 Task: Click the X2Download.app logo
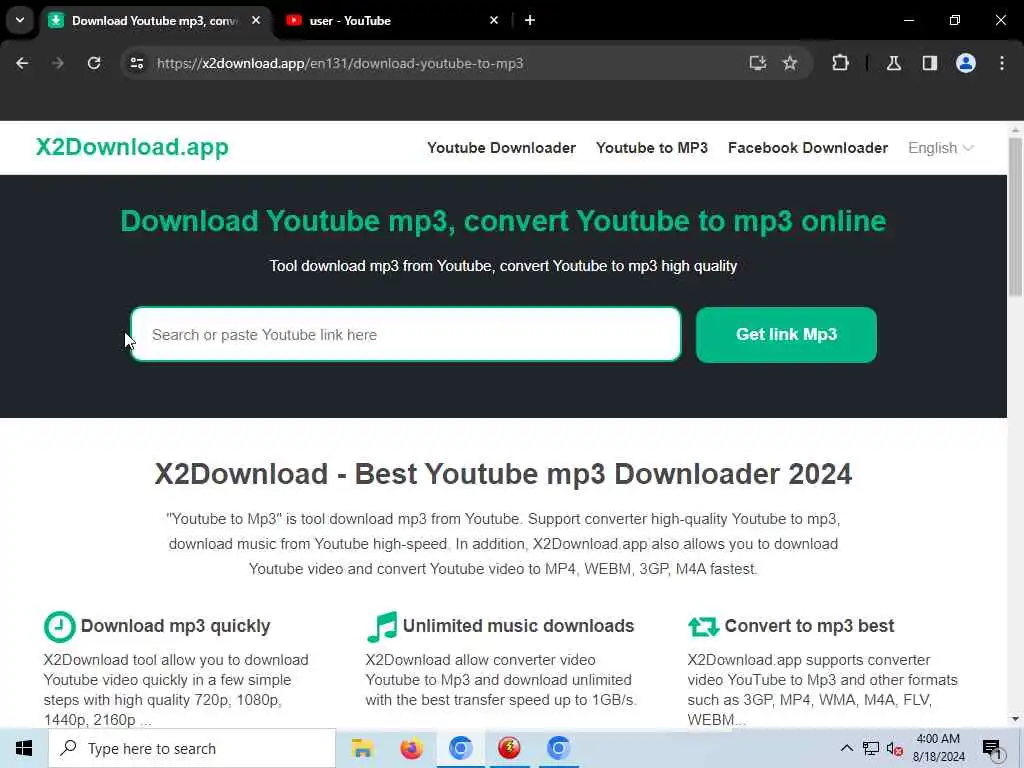(x=132, y=147)
